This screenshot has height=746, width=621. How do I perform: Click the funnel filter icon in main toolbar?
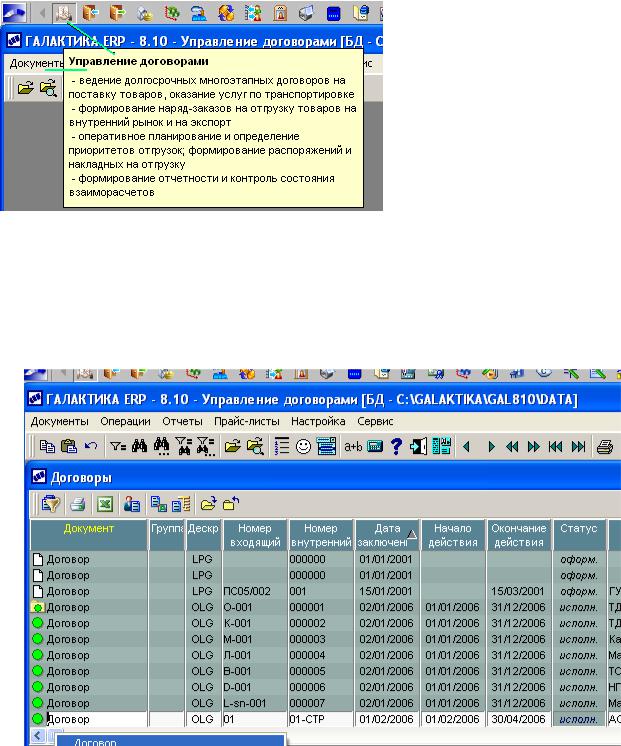118,446
